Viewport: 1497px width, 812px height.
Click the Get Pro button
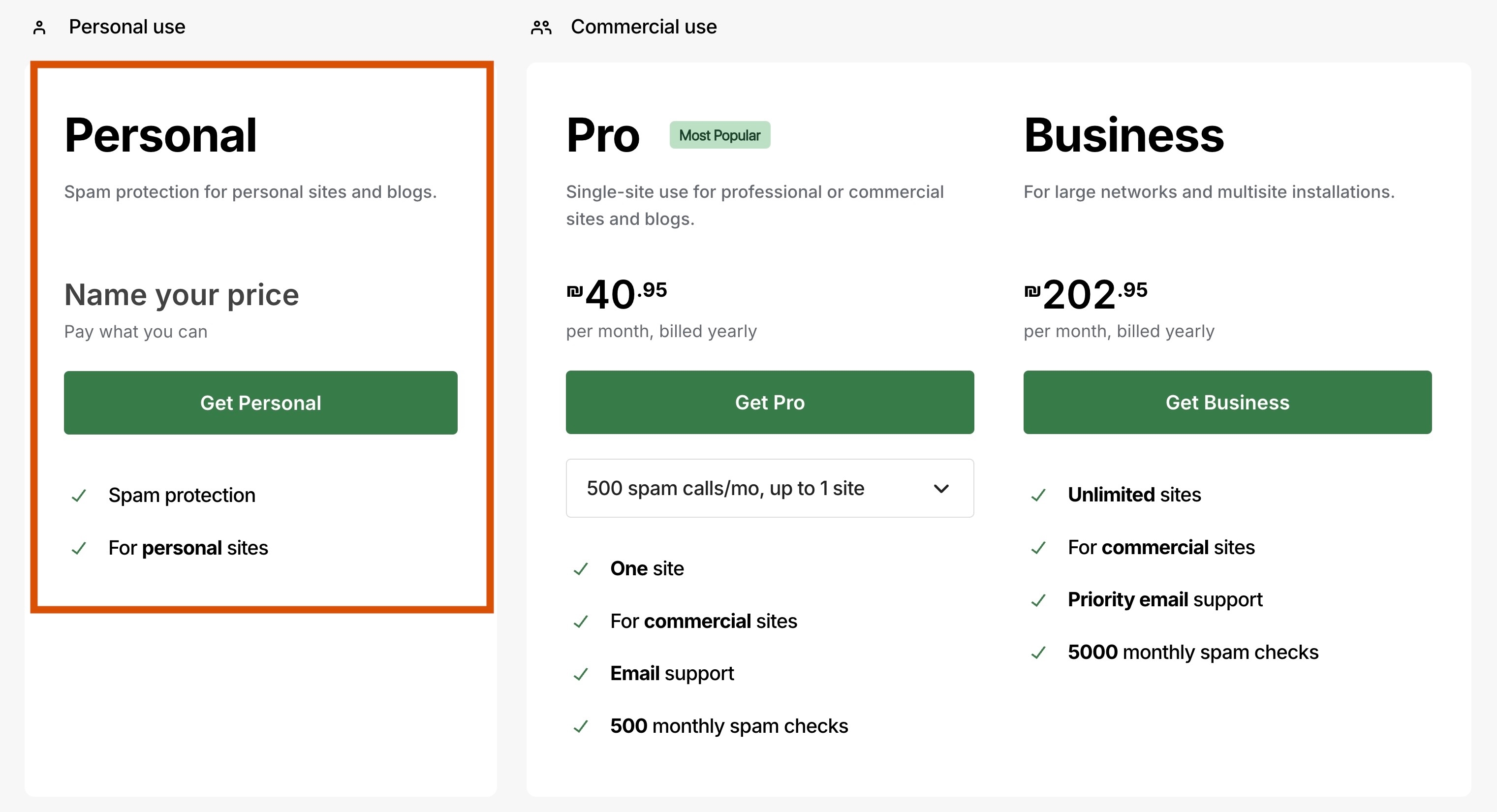(x=770, y=402)
